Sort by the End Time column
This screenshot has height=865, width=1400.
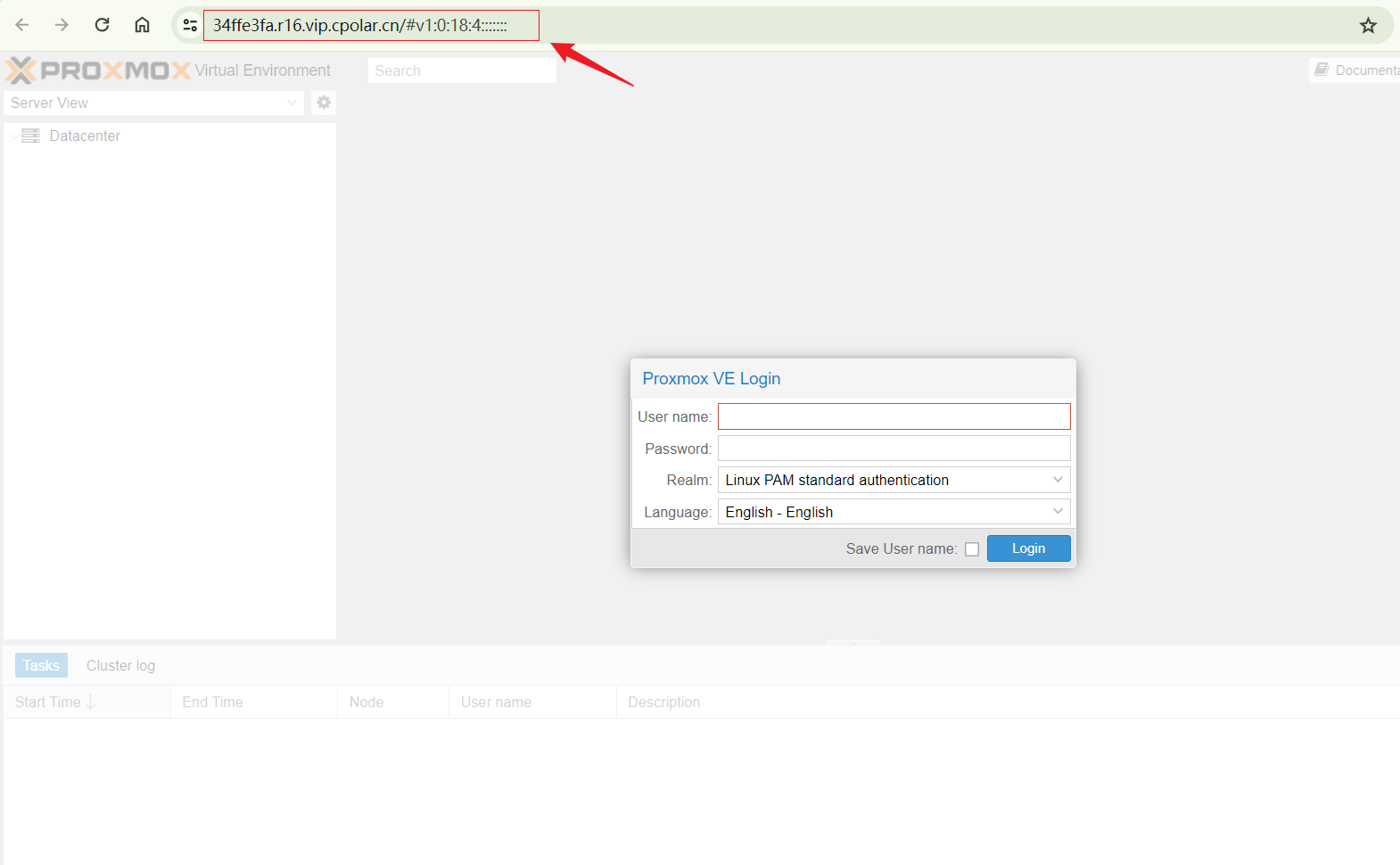click(254, 702)
